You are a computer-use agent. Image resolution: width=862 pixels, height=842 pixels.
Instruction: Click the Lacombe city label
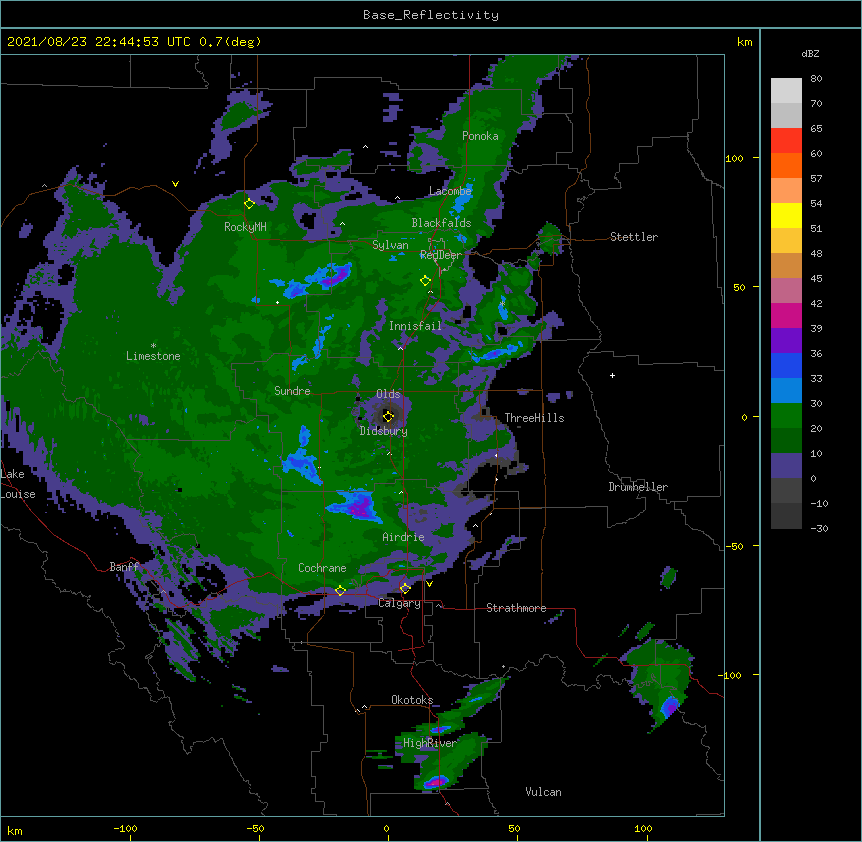450,191
